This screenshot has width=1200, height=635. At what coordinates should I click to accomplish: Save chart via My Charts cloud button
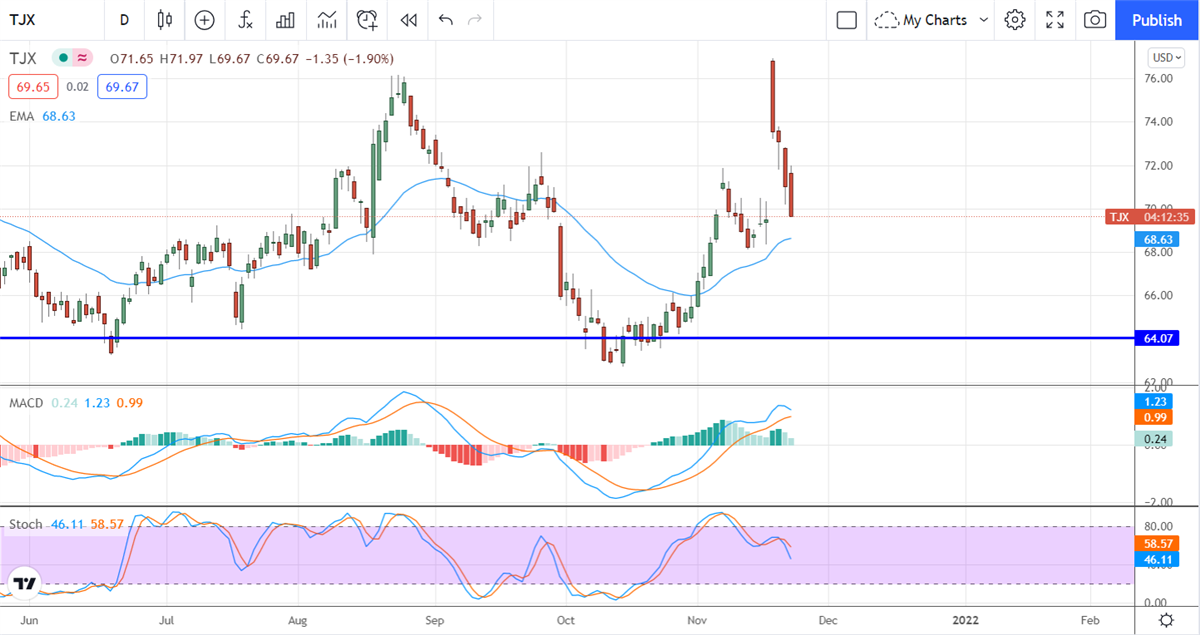pyautogui.click(x=920, y=19)
